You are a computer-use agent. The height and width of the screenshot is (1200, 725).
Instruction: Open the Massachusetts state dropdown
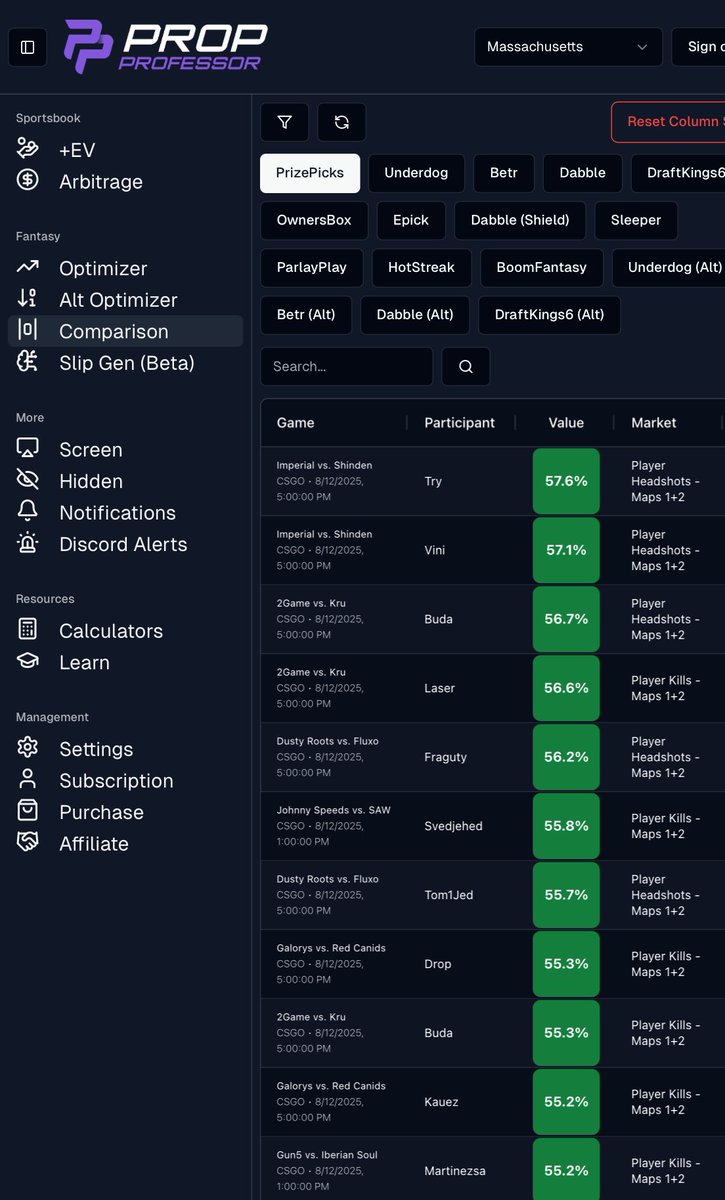568,47
